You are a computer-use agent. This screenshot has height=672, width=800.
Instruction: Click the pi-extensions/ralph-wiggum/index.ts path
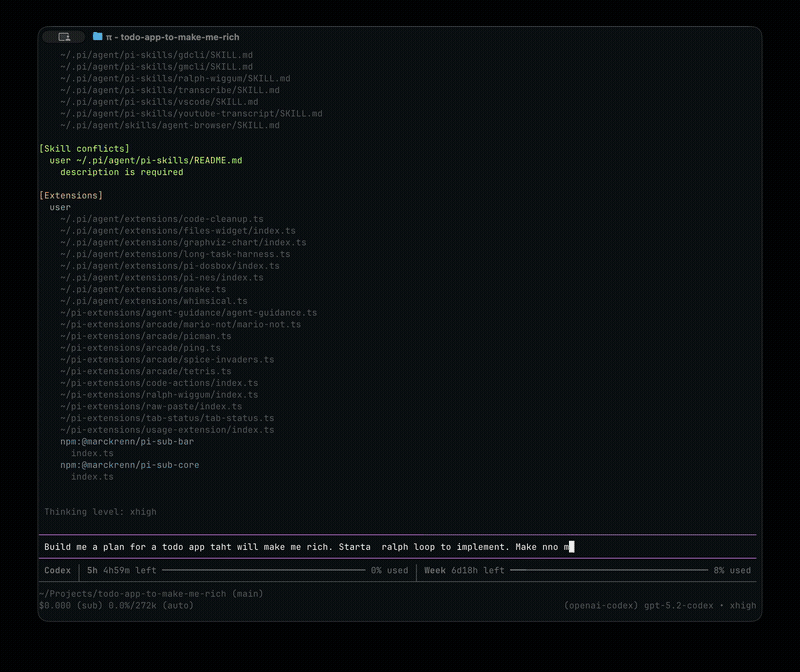[159, 395]
